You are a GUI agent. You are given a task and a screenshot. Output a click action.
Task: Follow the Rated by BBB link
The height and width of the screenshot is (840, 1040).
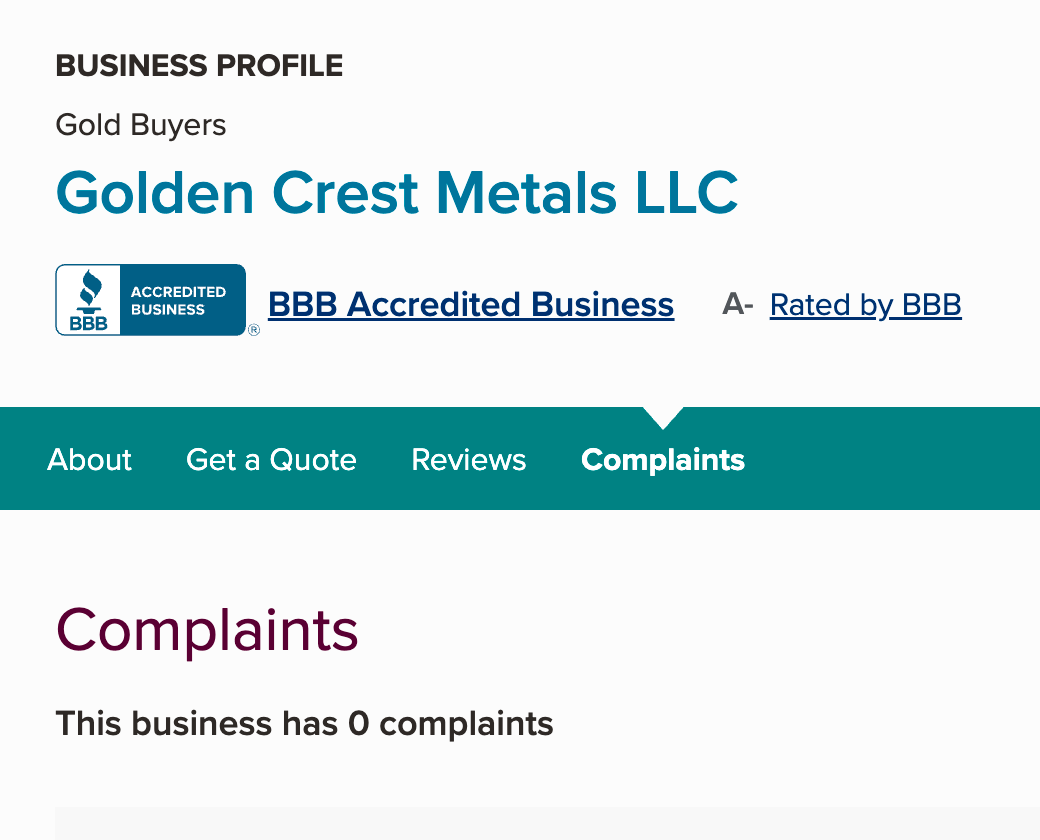click(865, 305)
